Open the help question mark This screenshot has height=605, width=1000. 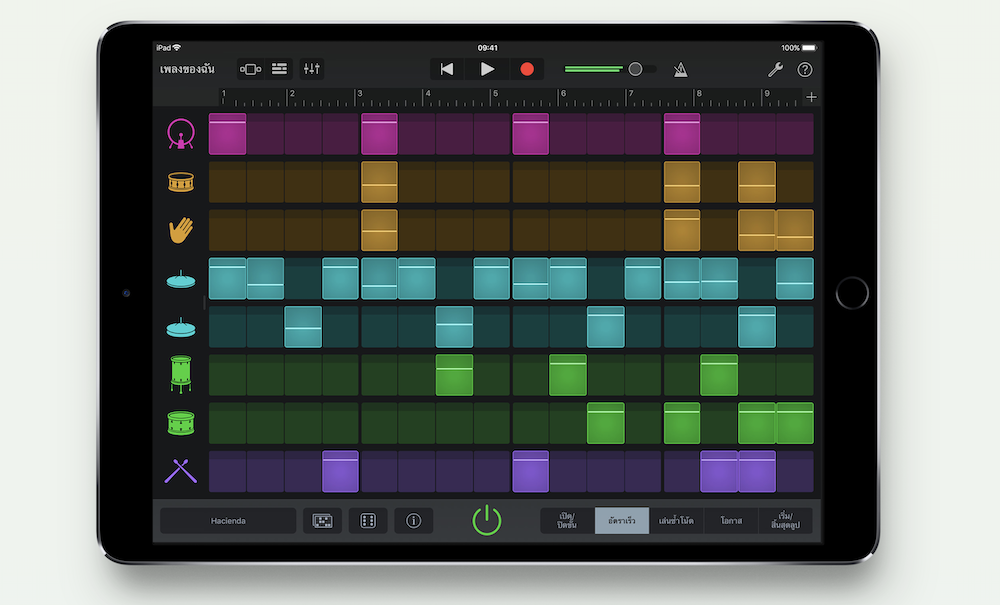[x=804, y=69]
